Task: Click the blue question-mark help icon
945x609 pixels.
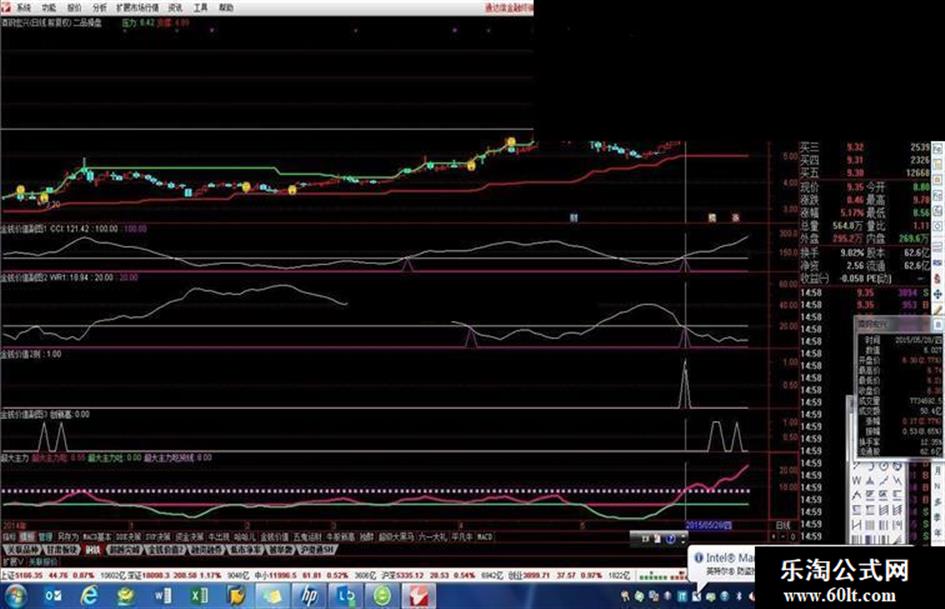Action: click(x=670, y=539)
